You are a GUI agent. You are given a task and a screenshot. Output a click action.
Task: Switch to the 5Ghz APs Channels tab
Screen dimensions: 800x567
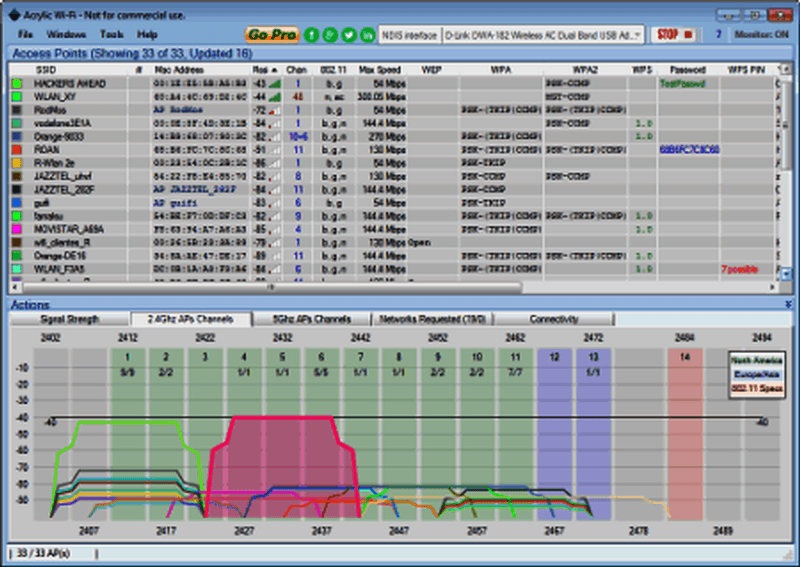pyautogui.click(x=311, y=319)
